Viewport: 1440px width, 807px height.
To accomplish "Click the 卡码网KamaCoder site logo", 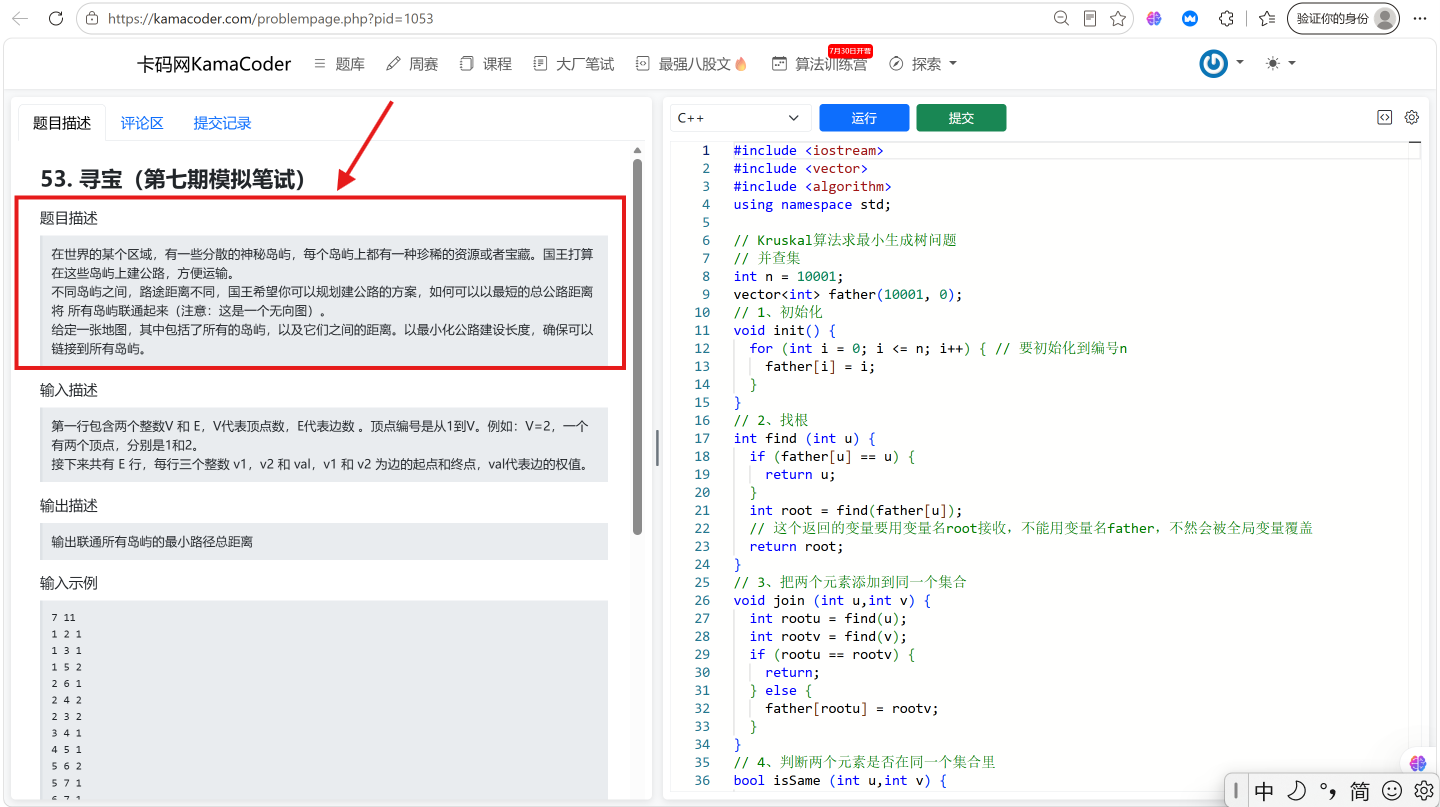I will [214, 64].
